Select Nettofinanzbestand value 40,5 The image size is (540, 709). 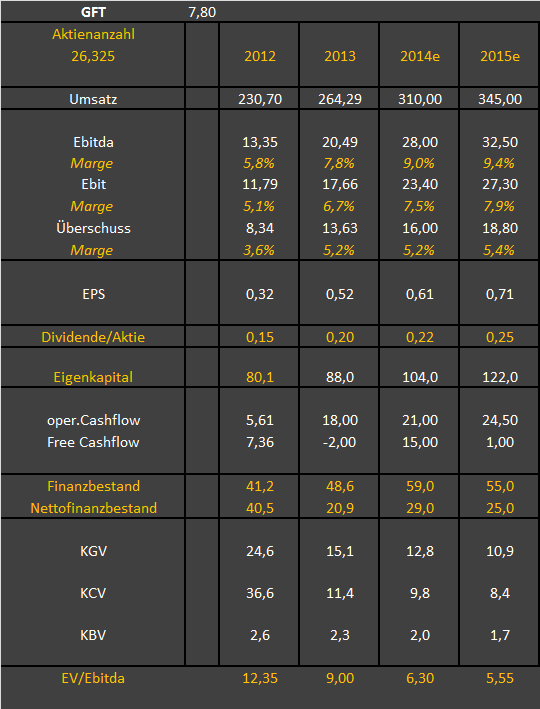click(x=260, y=508)
